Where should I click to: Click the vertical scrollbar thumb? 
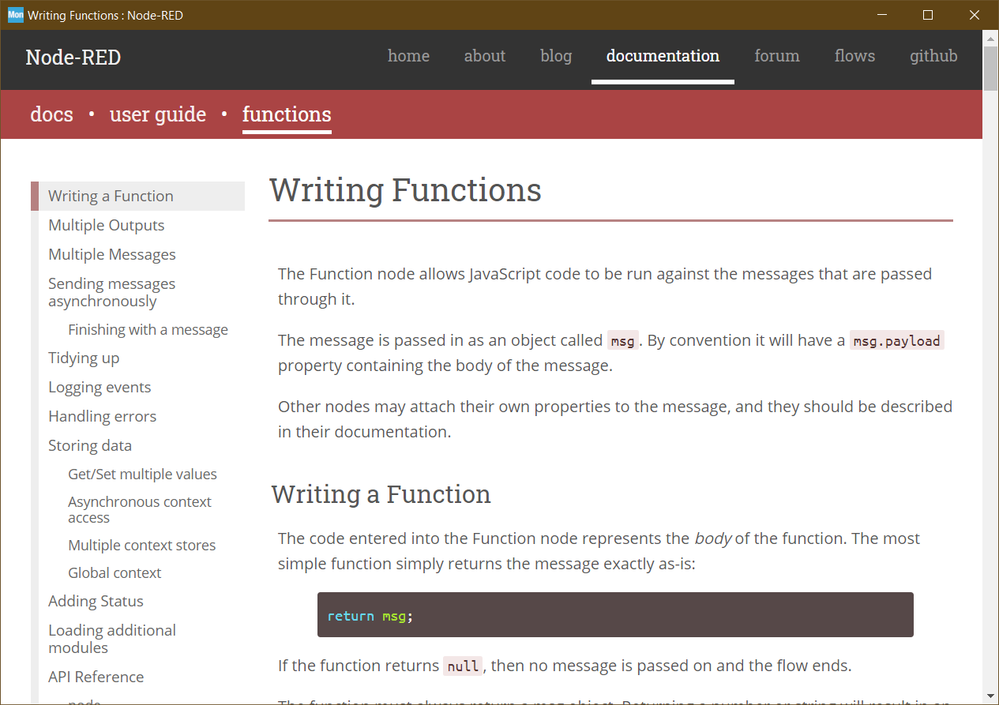click(990, 68)
